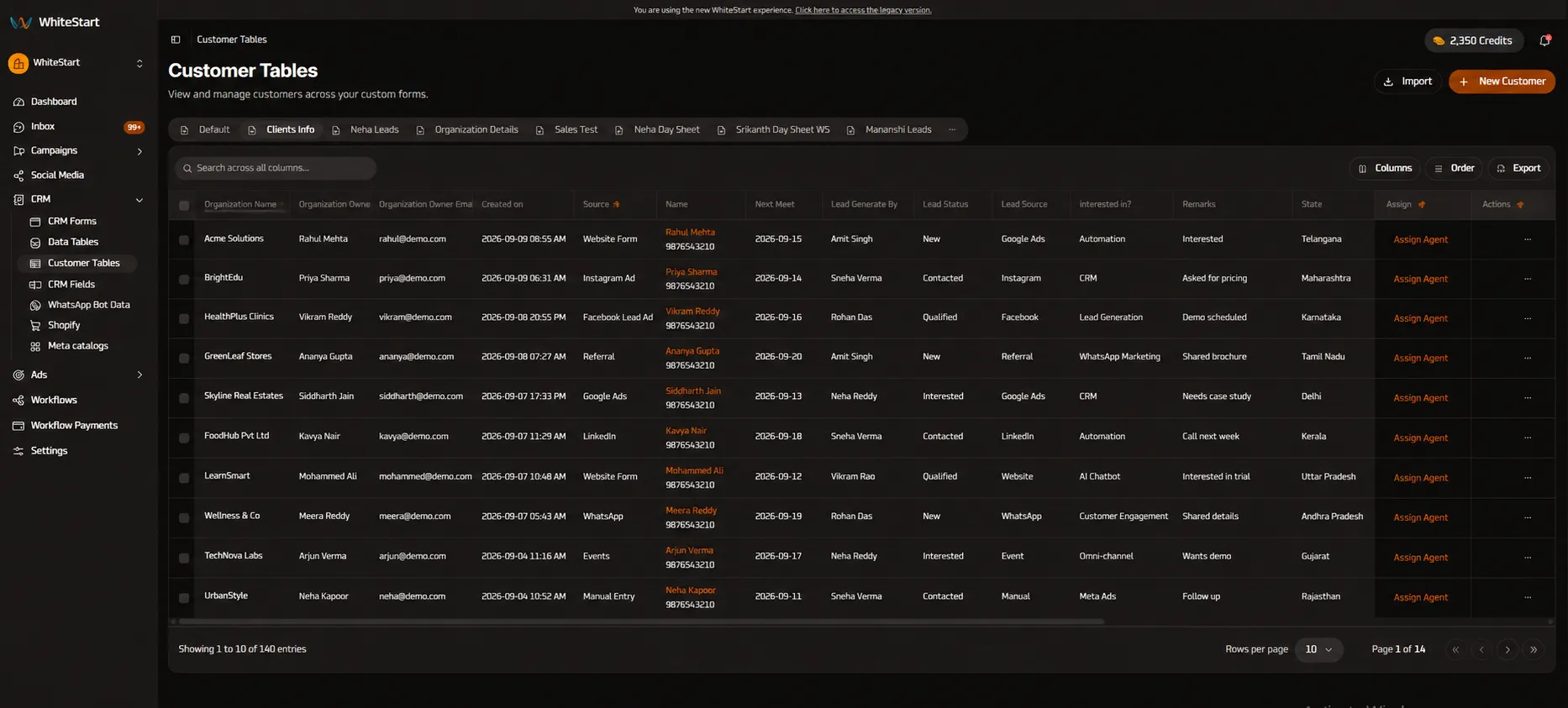Switch to the Organization Details tab
The height and width of the screenshot is (708, 1568).
[x=467, y=130]
